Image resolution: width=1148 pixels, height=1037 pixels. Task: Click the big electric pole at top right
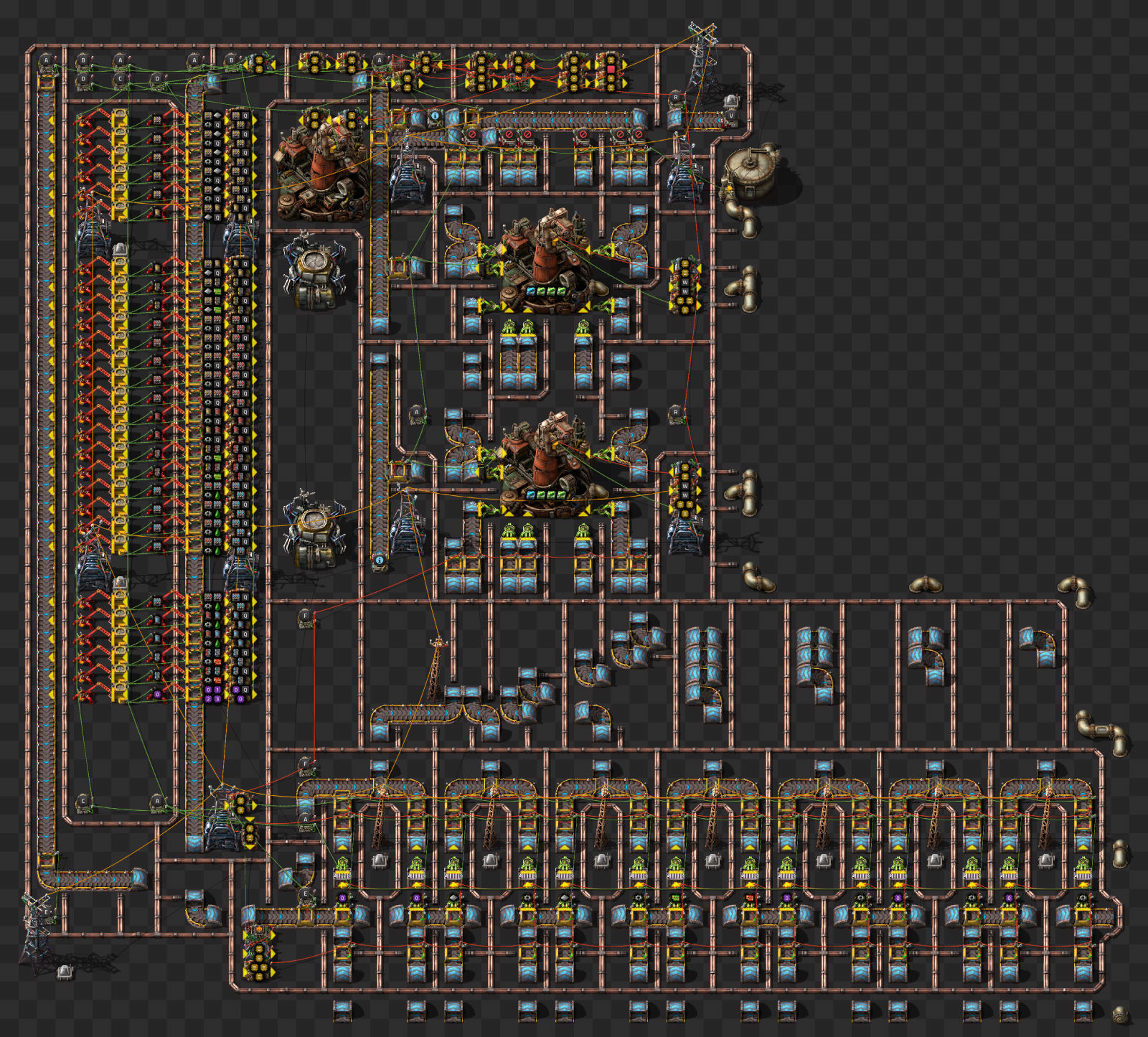(702, 61)
